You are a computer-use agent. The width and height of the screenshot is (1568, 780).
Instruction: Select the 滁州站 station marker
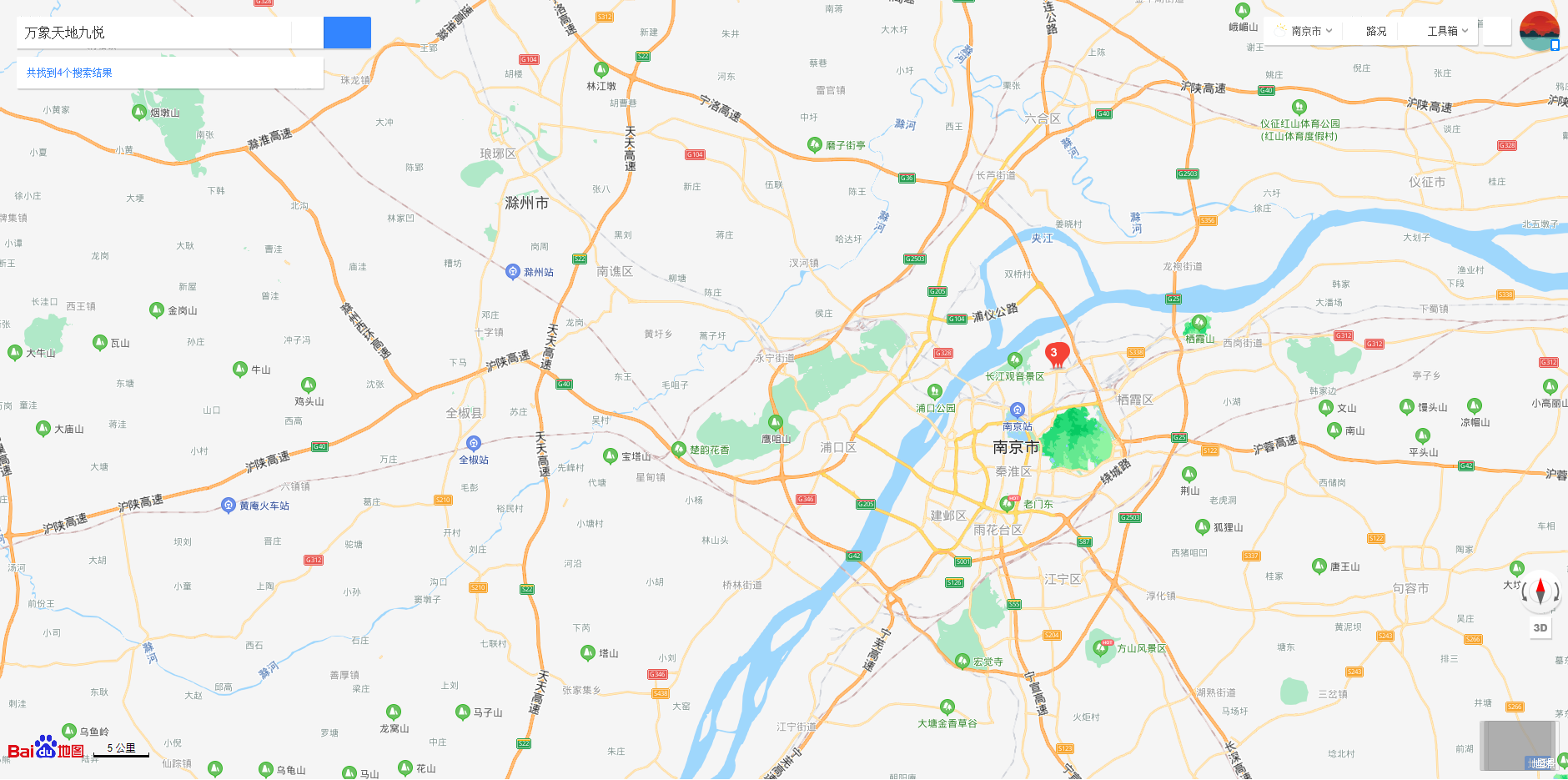pyautogui.click(x=513, y=271)
